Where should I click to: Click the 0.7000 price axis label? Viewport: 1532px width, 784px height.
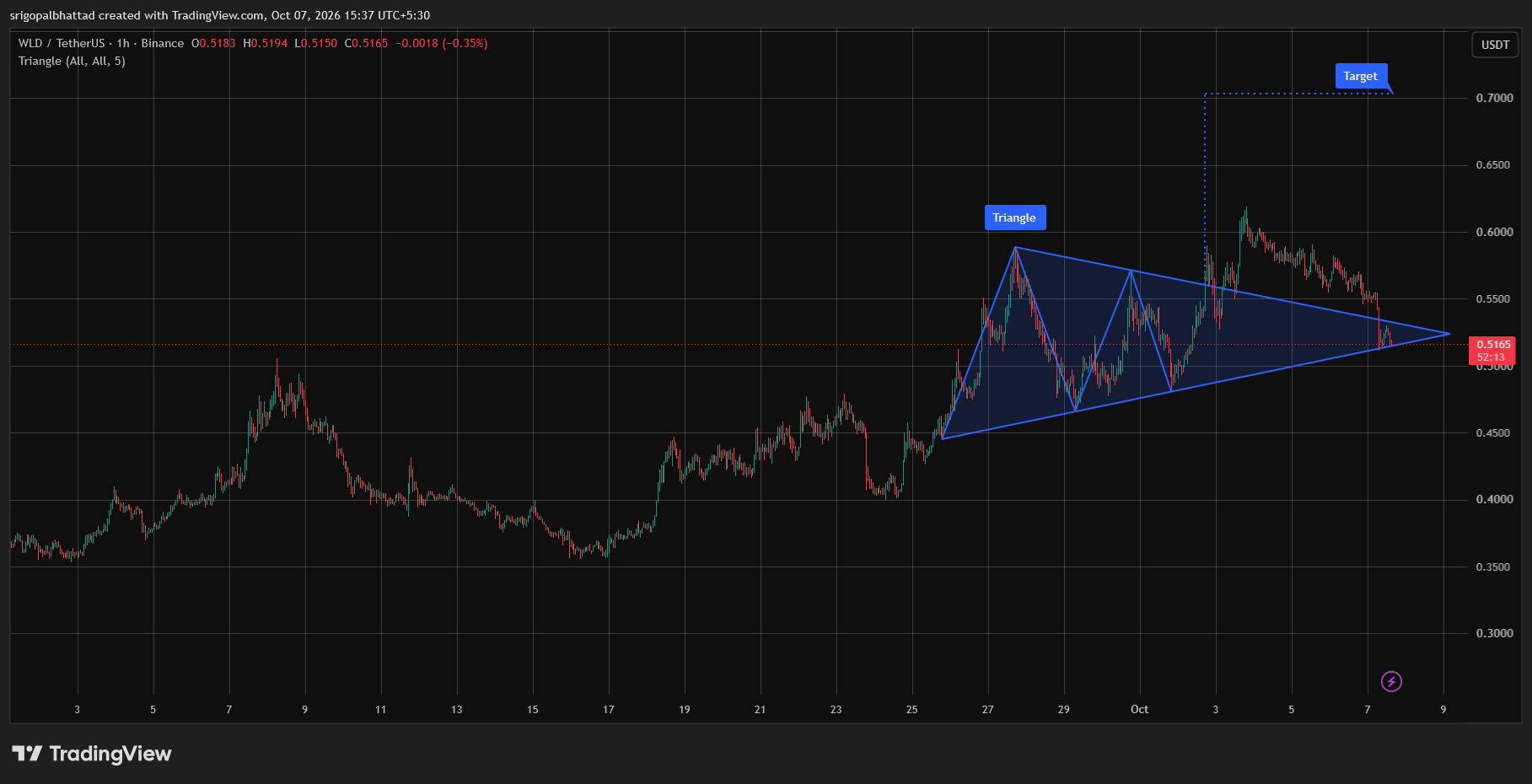coord(1494,98)
